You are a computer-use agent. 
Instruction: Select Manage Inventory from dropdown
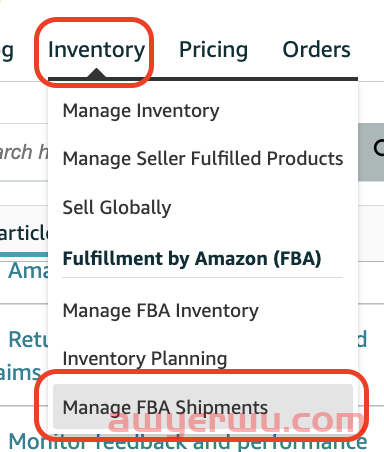click(141, 111)
